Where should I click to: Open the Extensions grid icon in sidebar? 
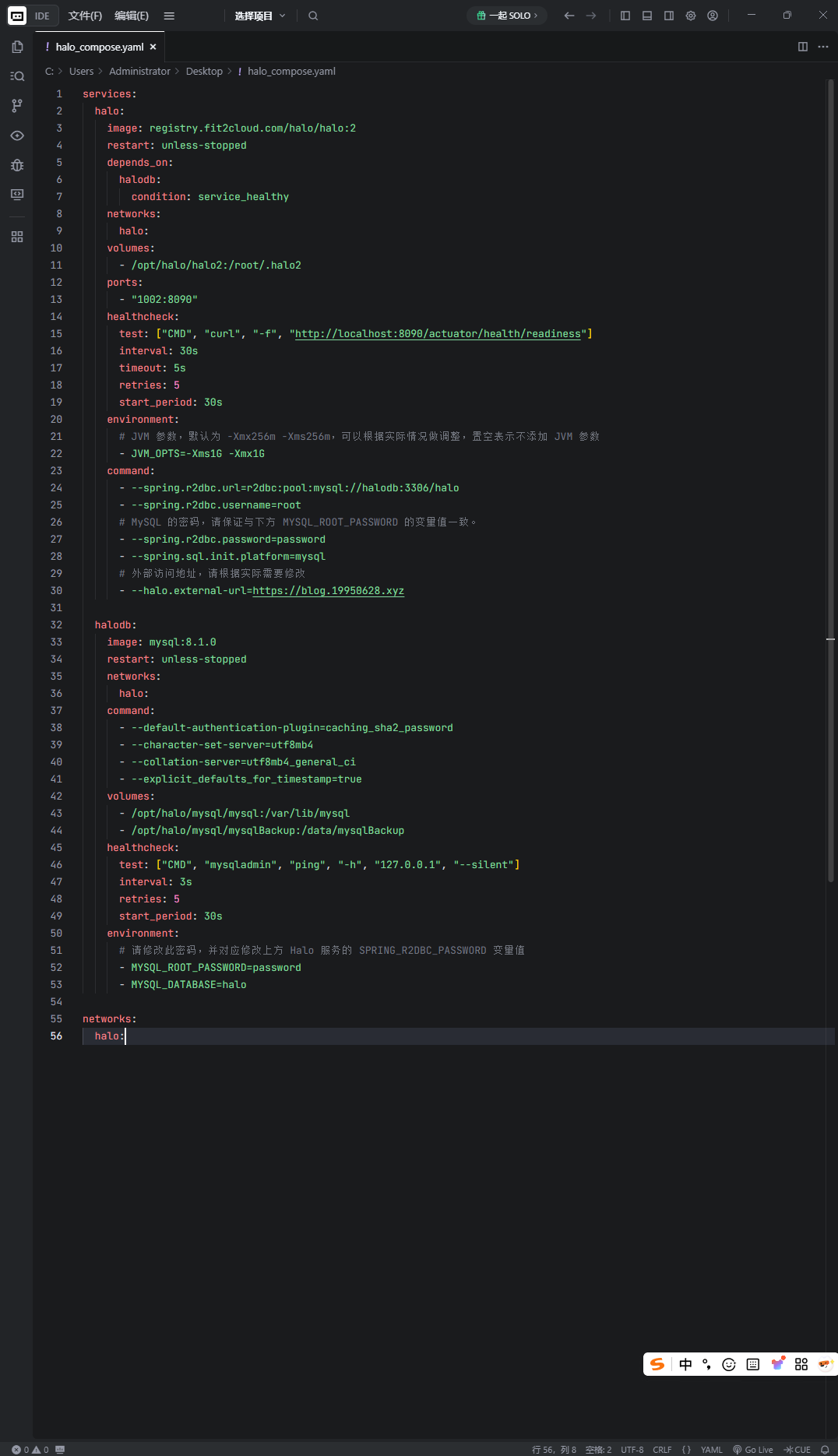[x=17, y=237]
